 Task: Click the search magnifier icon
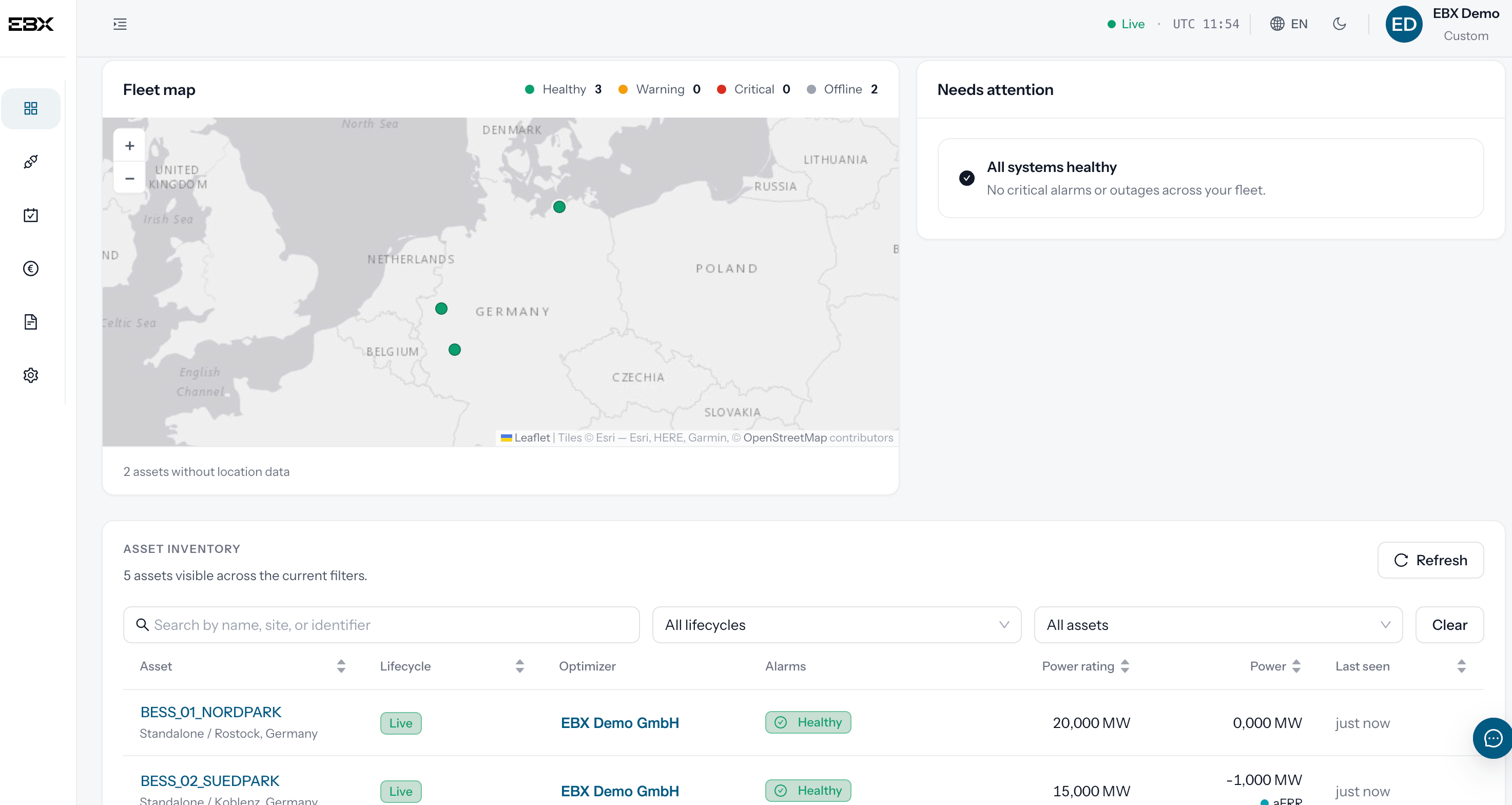(x=142, y=625)
